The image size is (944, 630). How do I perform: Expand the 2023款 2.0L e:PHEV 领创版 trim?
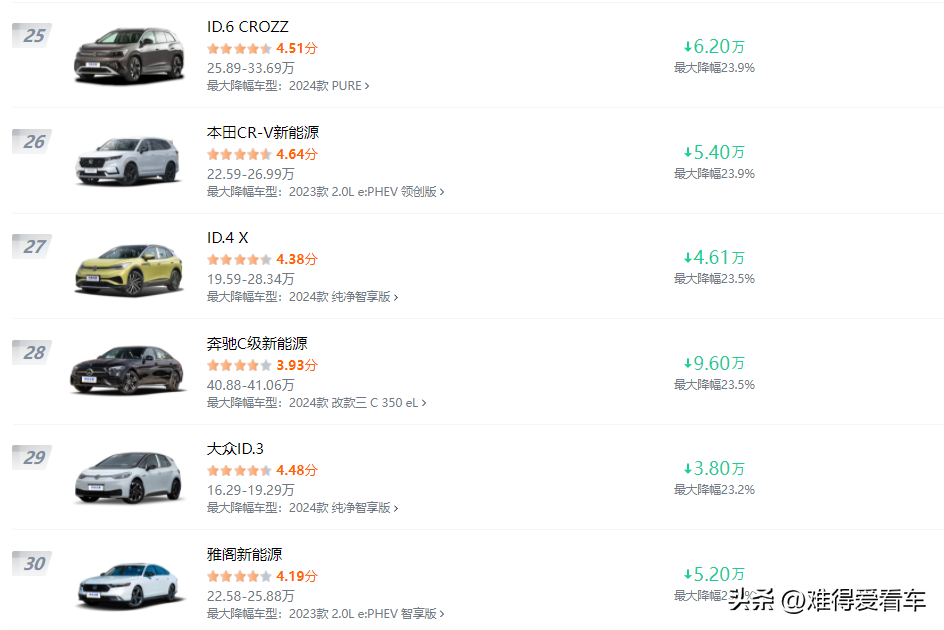tap(442, 192)
